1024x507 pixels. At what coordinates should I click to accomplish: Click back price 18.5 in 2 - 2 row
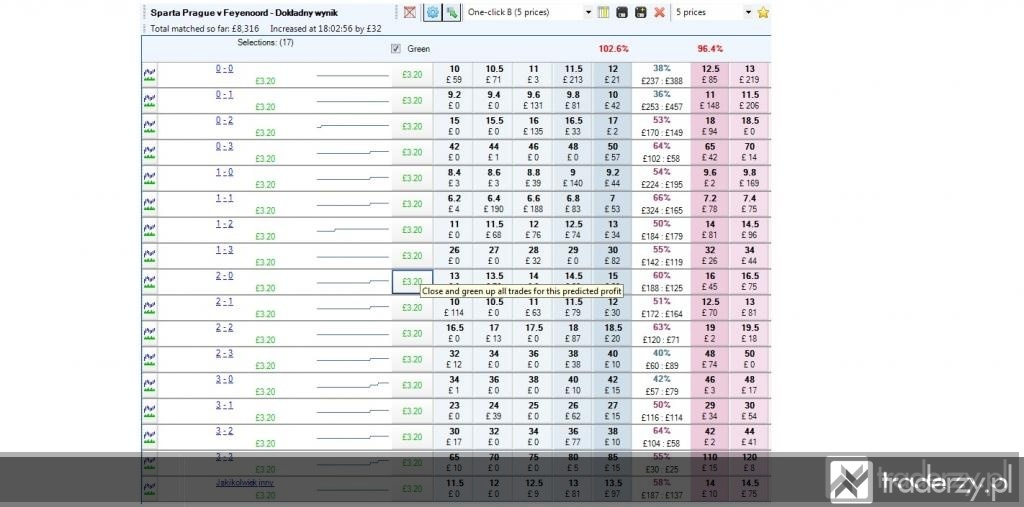click(x=613, y=333)
